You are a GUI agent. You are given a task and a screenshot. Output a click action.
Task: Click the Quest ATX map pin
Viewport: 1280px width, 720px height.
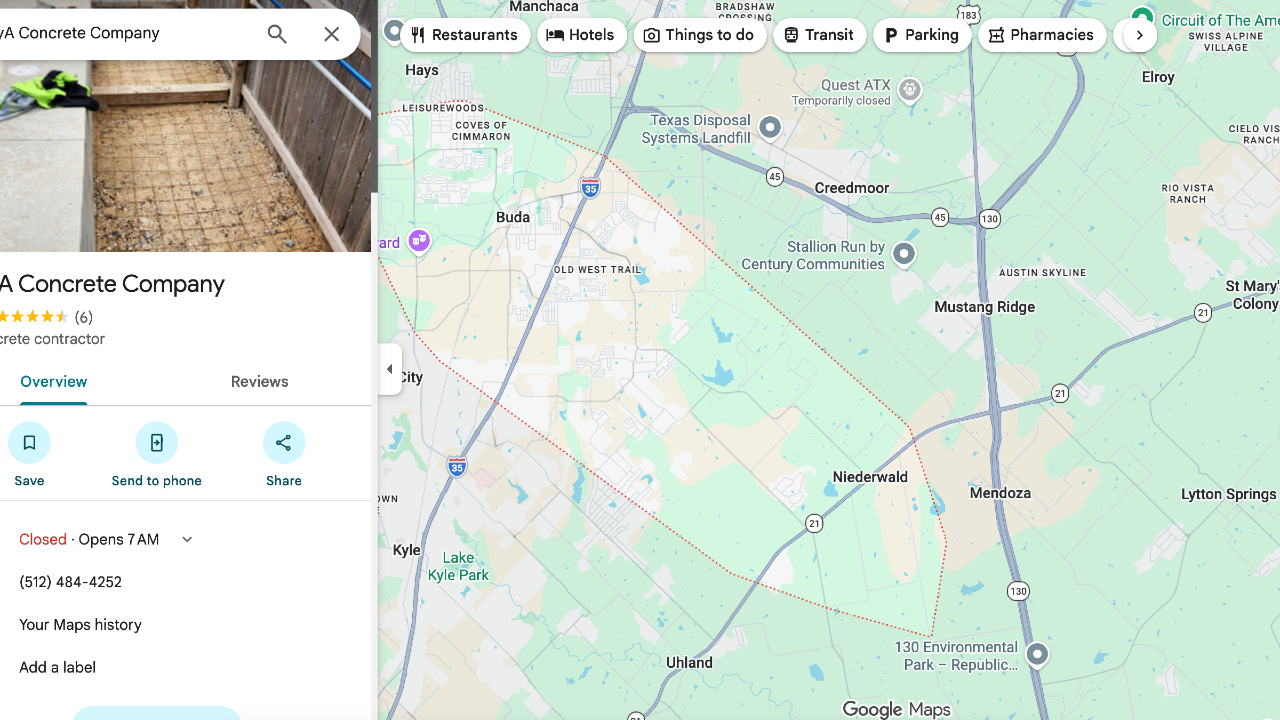click(909, 90)
